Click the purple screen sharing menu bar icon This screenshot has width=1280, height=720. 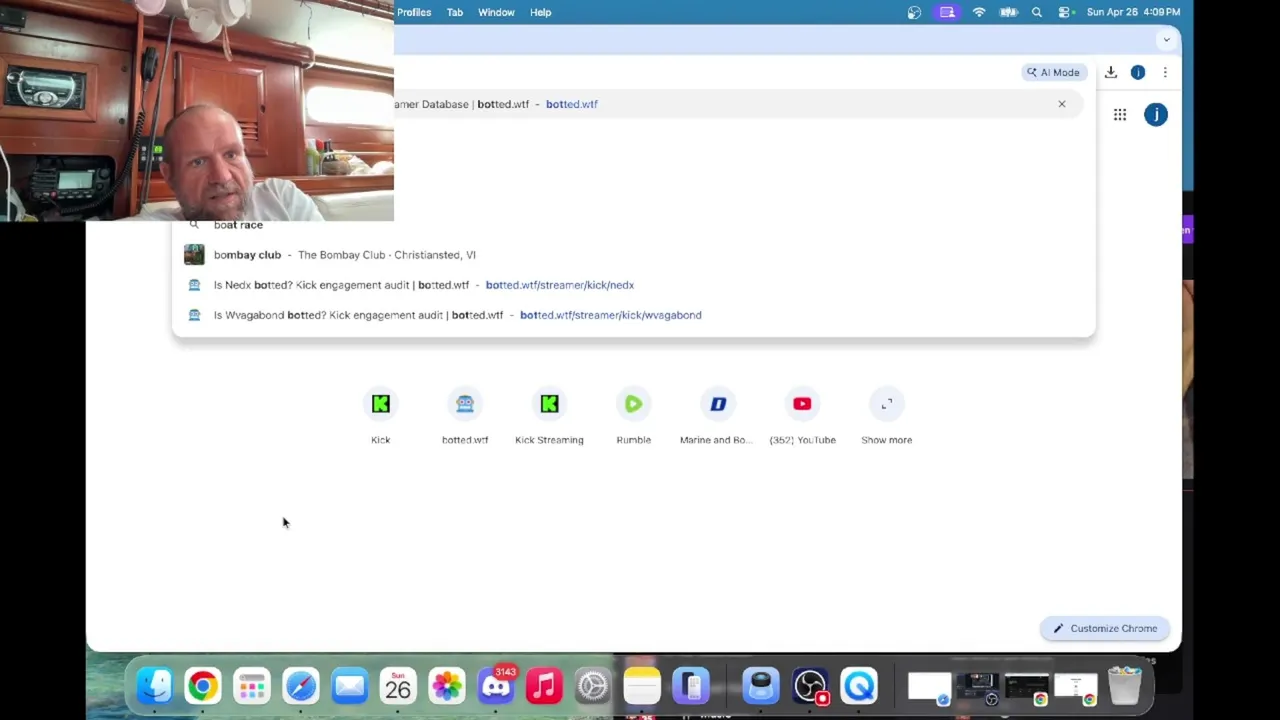[x=947, y=12]
